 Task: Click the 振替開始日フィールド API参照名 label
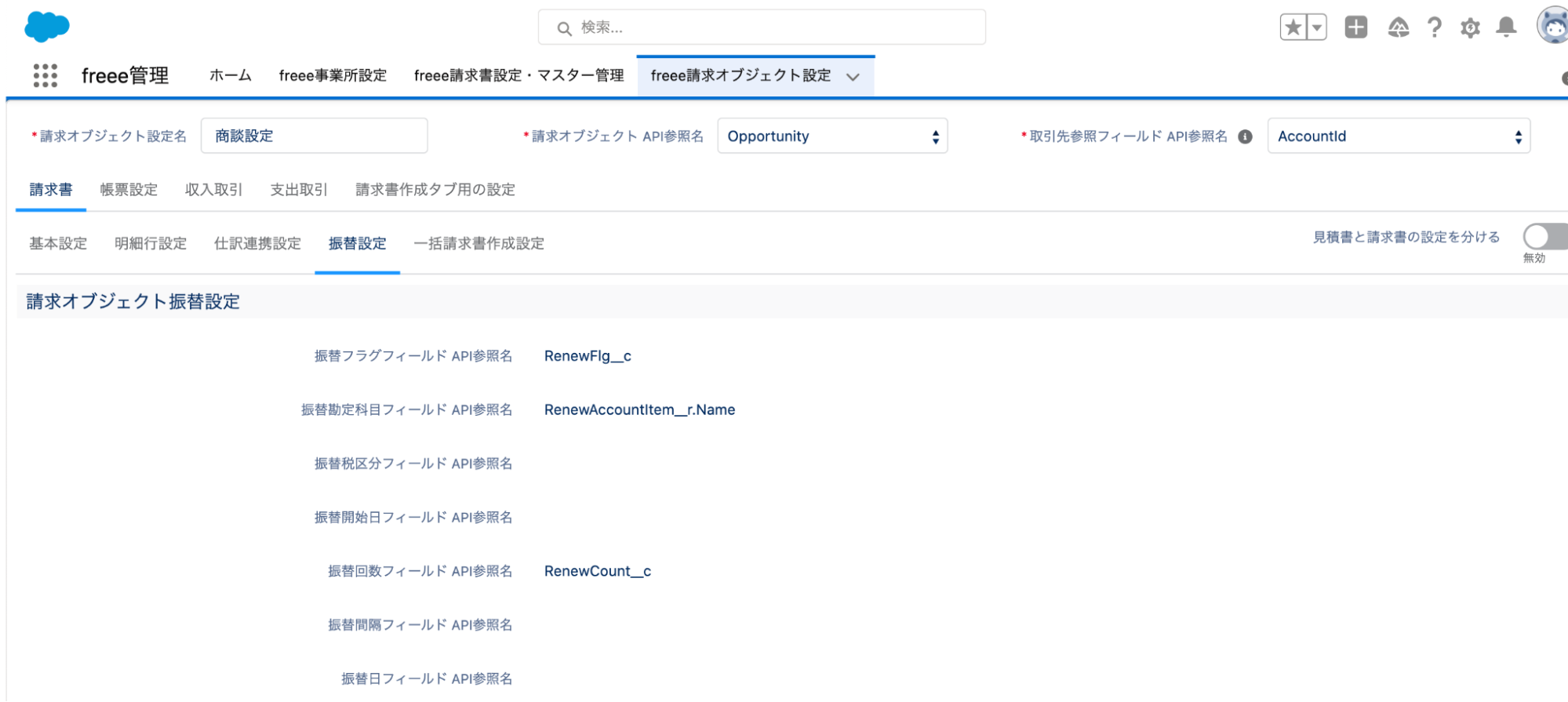(413, 517)
